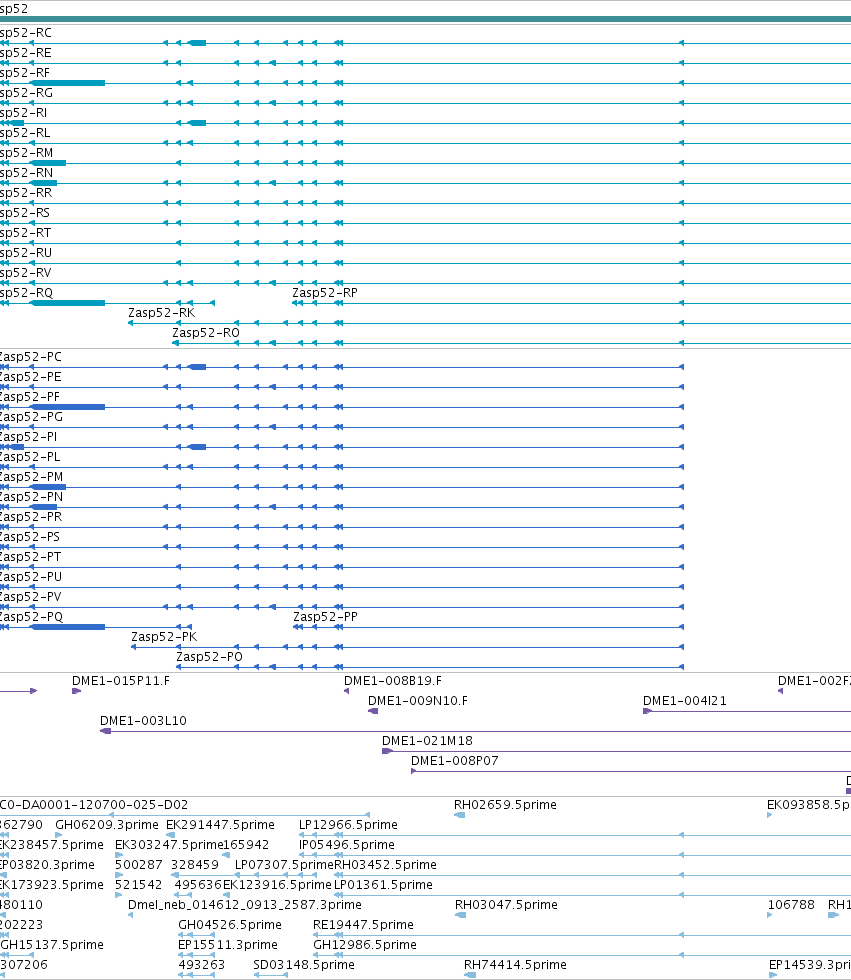Image resolution: width=851 pixels, height=980 pixels.
Task: Select the Zasp52-RP transcript label
Action: 325,292
